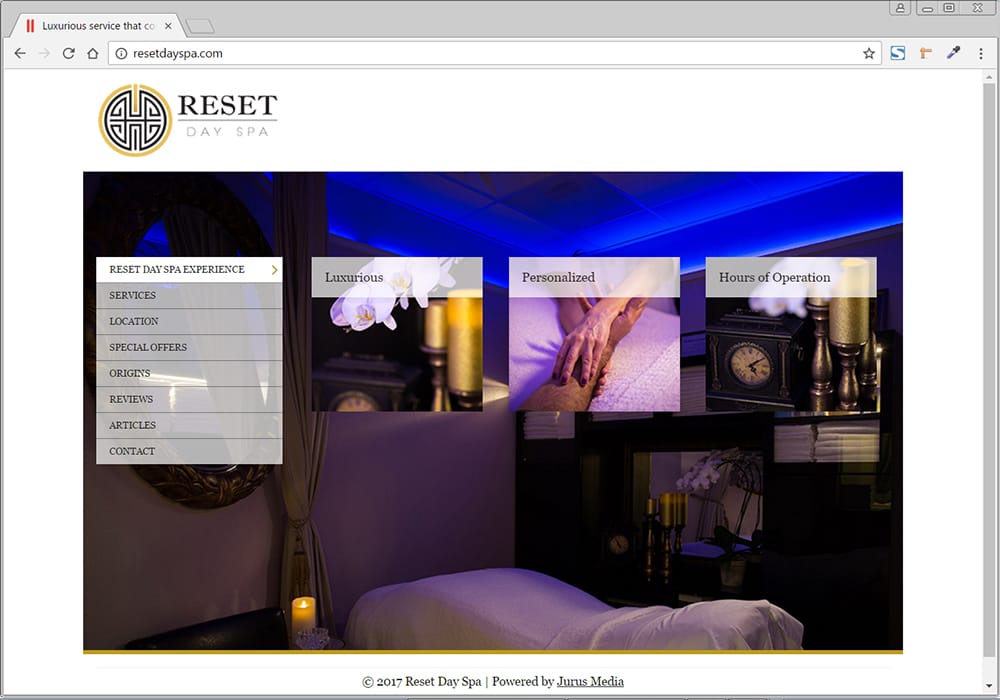Go back to the previous page
This screenshot has width=1000, height=700.
[x=20, y=54]
